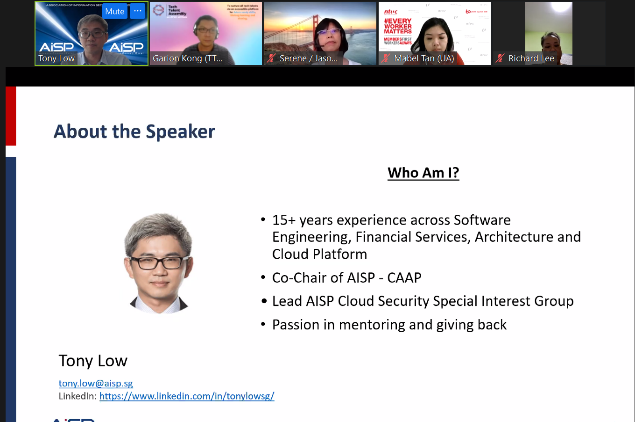
Task: Click the '15+ years experience' bullet text
Action: click(426, 237)
